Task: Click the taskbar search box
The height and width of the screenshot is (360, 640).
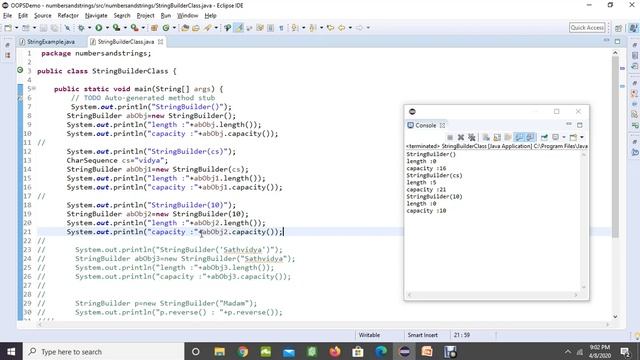Action: coord(103,351)
